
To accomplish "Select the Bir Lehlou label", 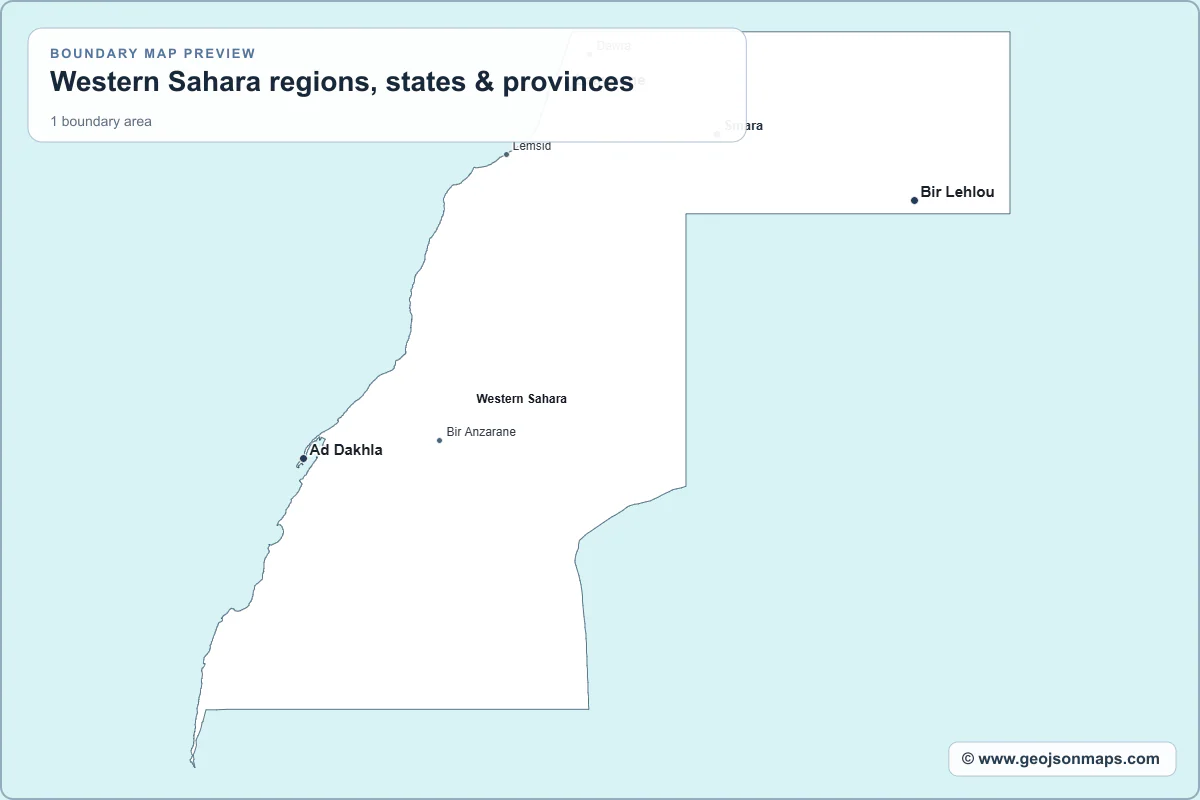I will 957,192.
